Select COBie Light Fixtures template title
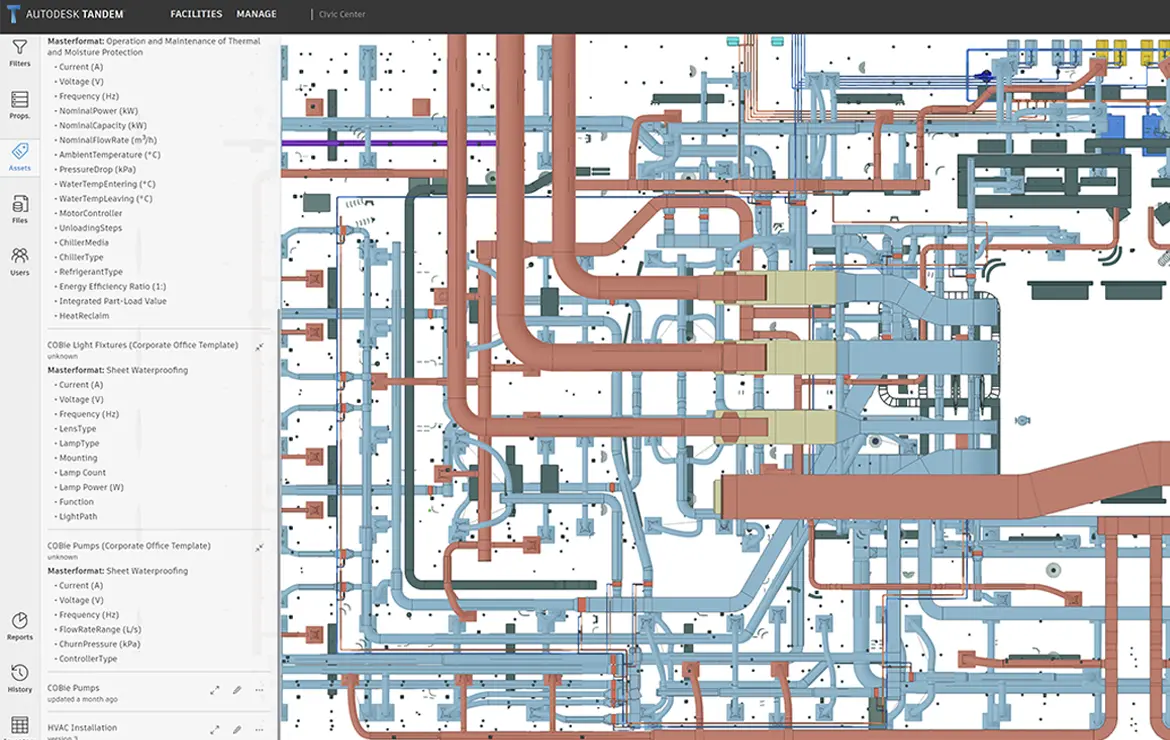The width and height of the screenshot is (1170, 740). 143,345
